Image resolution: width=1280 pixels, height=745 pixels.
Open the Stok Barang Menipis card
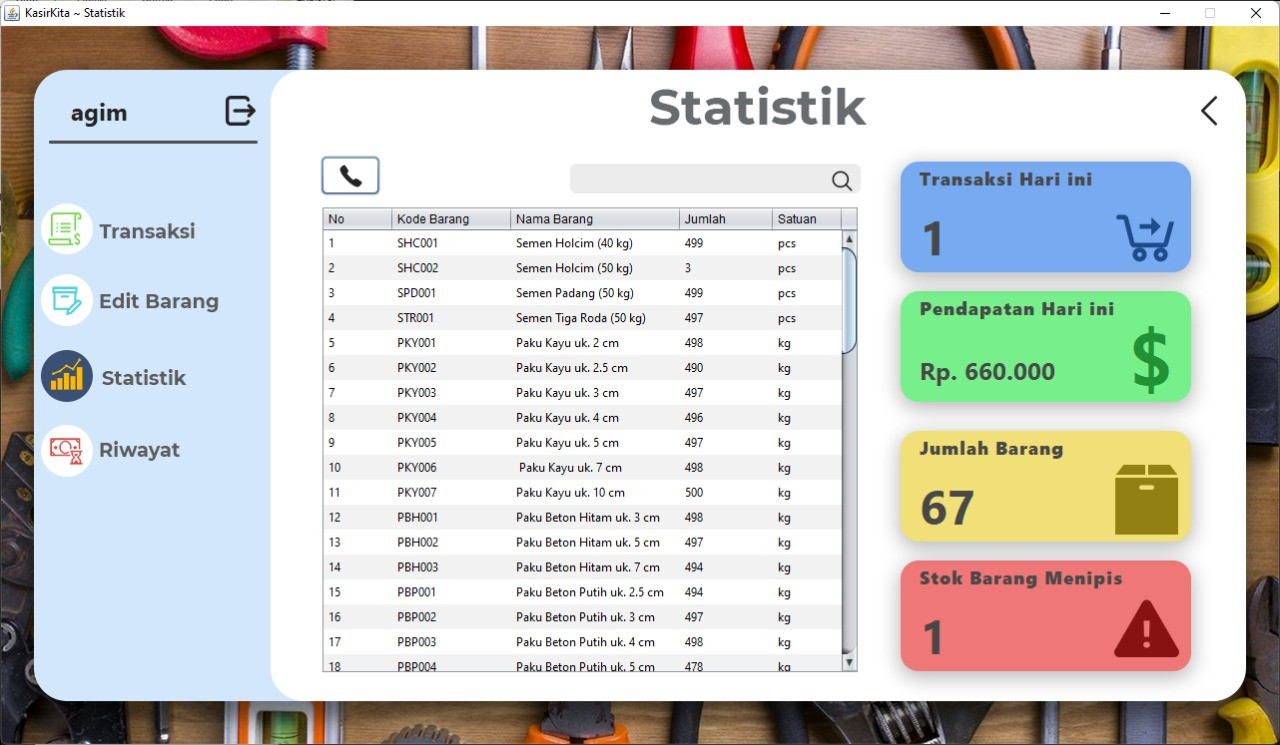coord(1045,615)
